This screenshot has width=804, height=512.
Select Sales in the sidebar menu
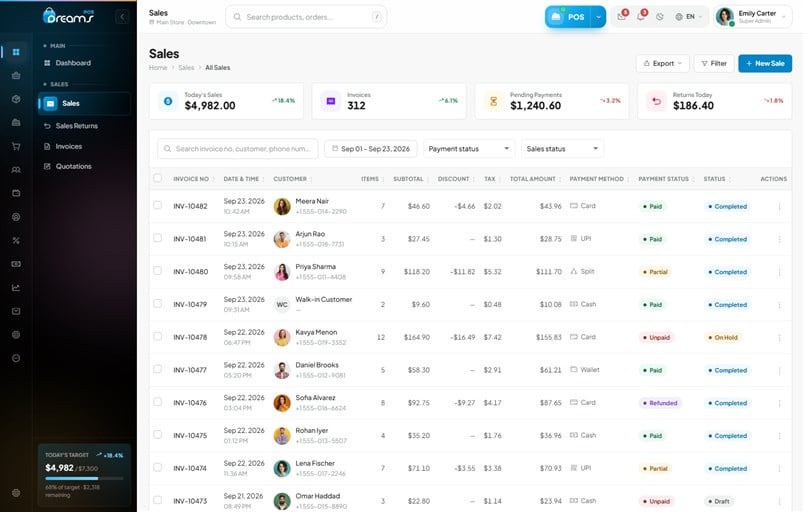[x=84, y=104]
